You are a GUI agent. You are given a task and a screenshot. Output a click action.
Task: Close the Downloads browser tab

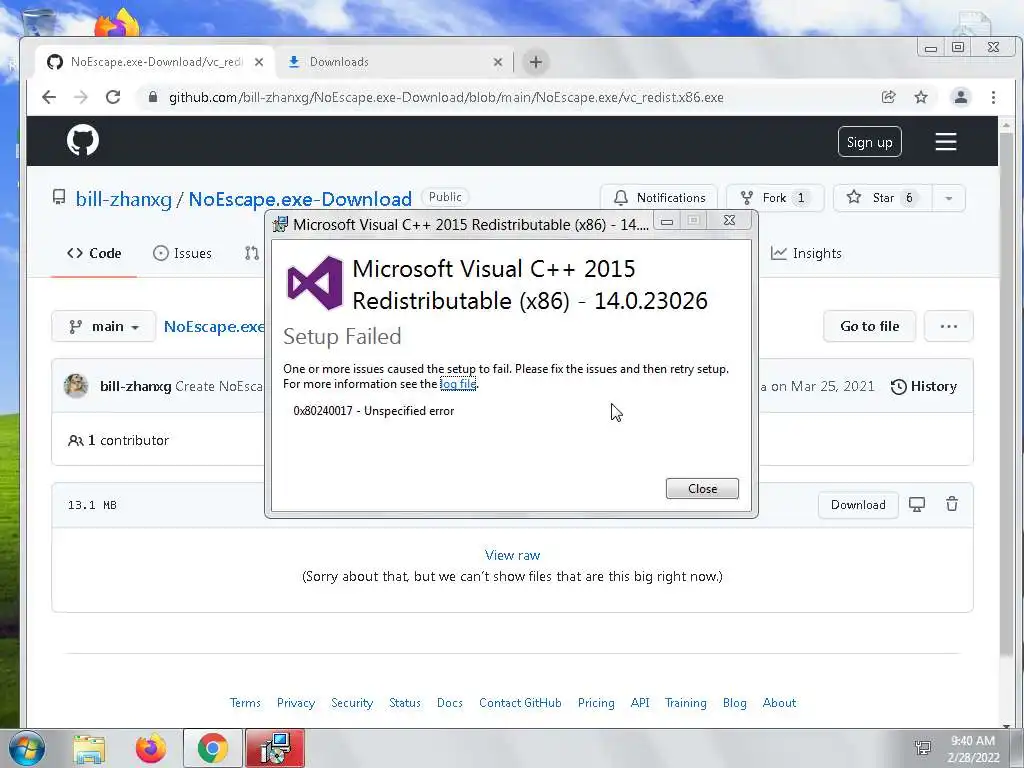point(498,62)
